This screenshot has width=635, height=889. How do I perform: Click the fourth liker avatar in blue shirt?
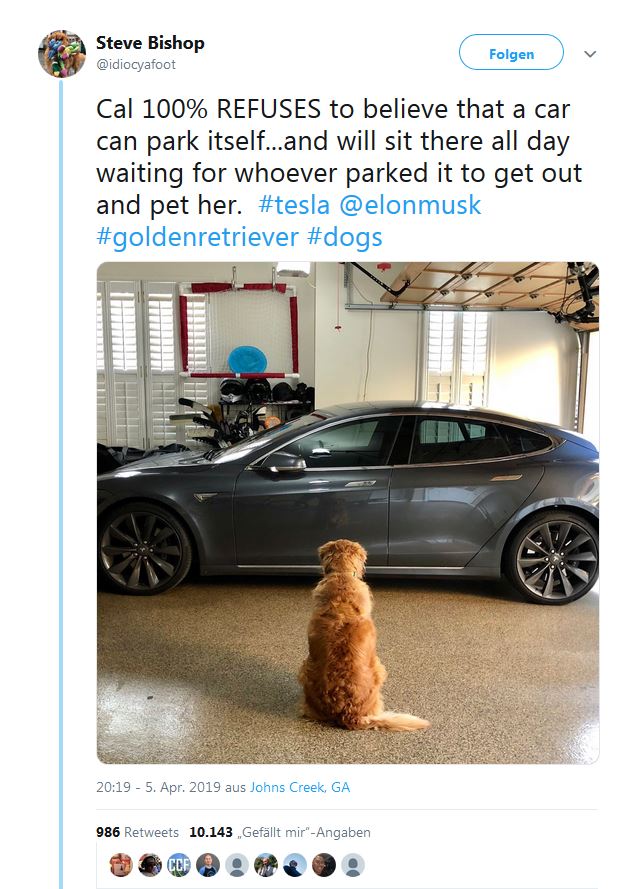(x=208, y=865)
